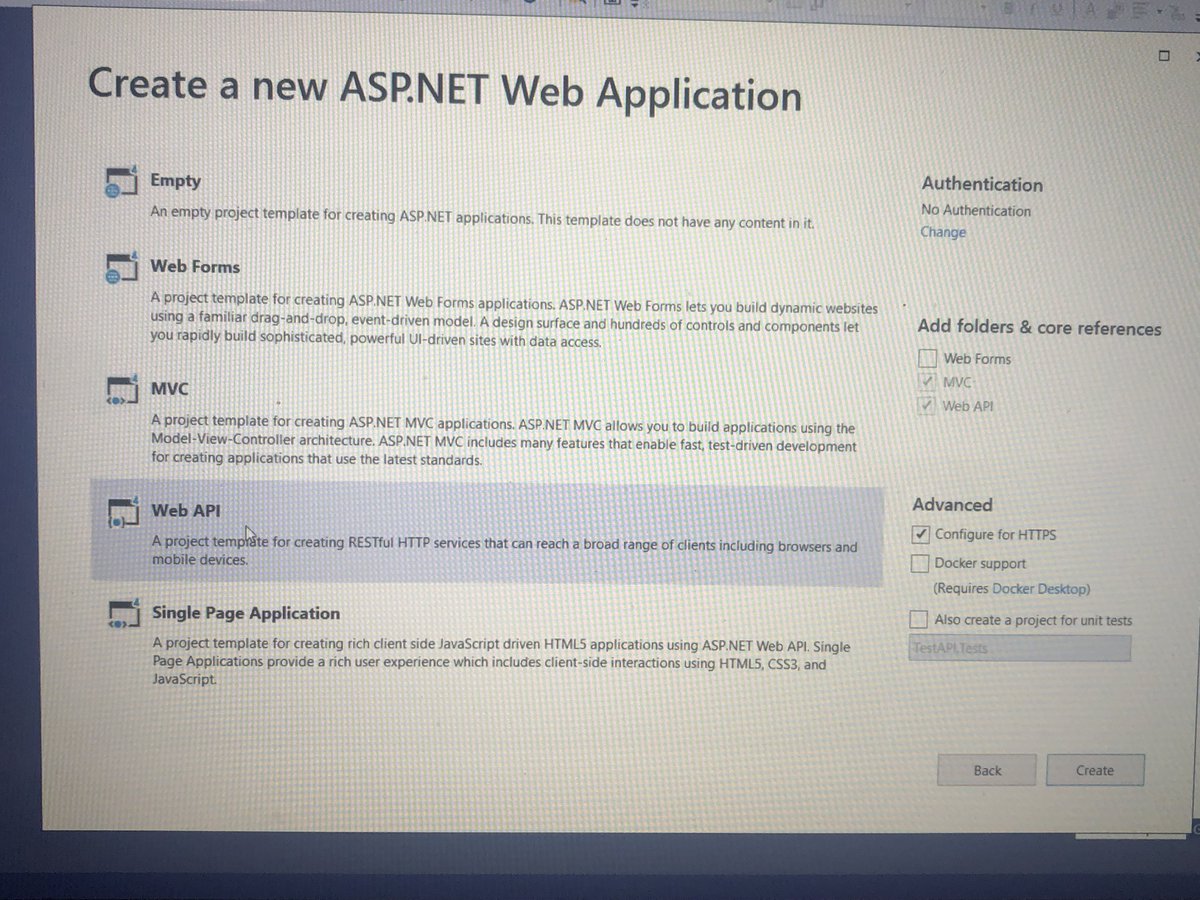1200x900 pixels.
Task: Choose the Web Forms template title
Action: [x=195, y=267]
